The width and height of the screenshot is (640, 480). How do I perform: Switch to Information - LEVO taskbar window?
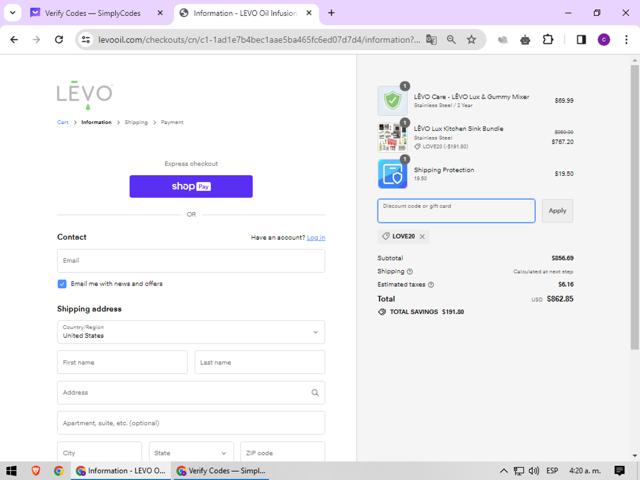(121, 471)
